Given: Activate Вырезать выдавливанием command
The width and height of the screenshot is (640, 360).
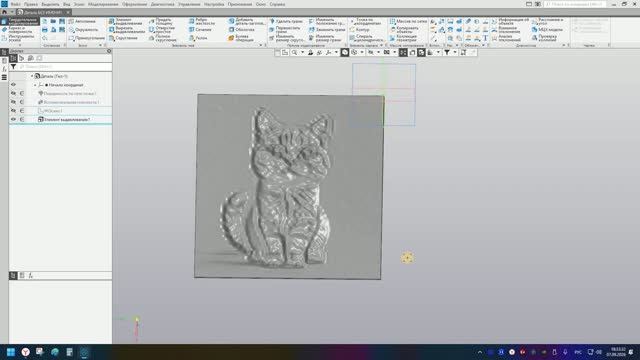Looking at the screenshot, I should (x=127, y=30).
